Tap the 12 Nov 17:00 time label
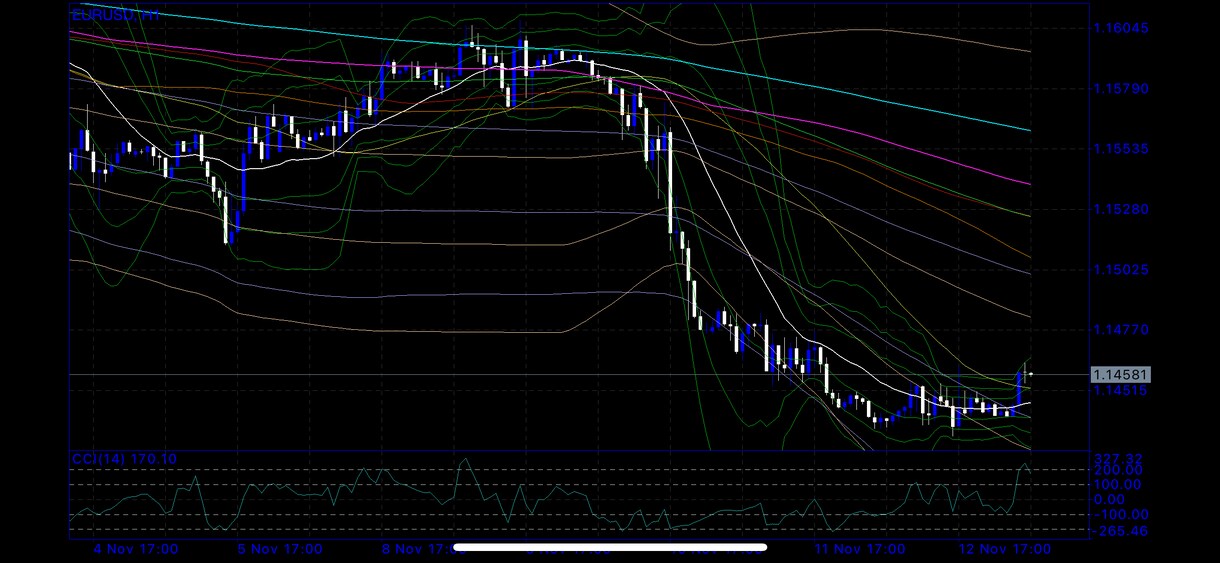Screen dimensions: 1220x563 click(1004, 549)
